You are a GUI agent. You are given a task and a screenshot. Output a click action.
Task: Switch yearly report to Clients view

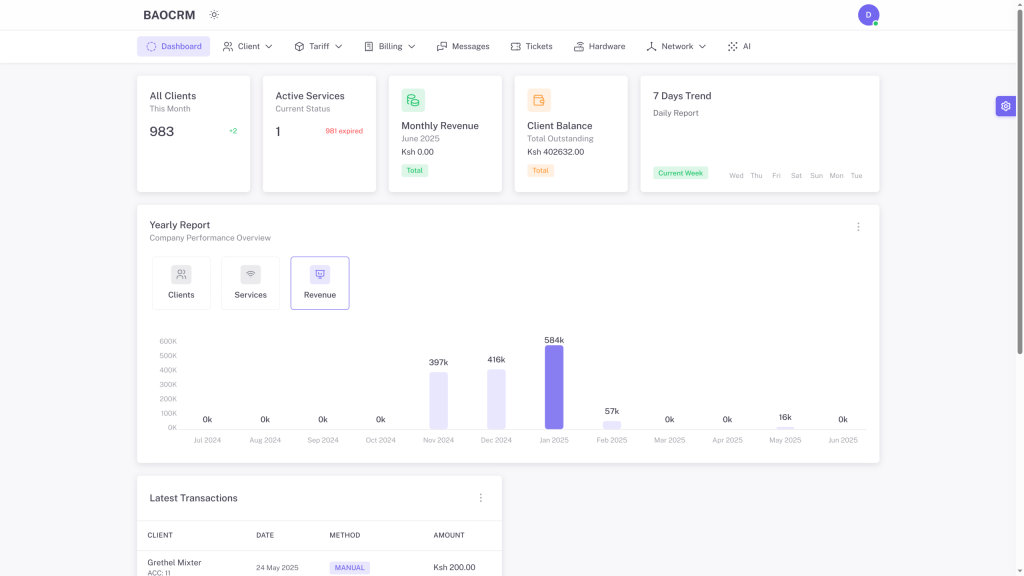click(181, 283)
